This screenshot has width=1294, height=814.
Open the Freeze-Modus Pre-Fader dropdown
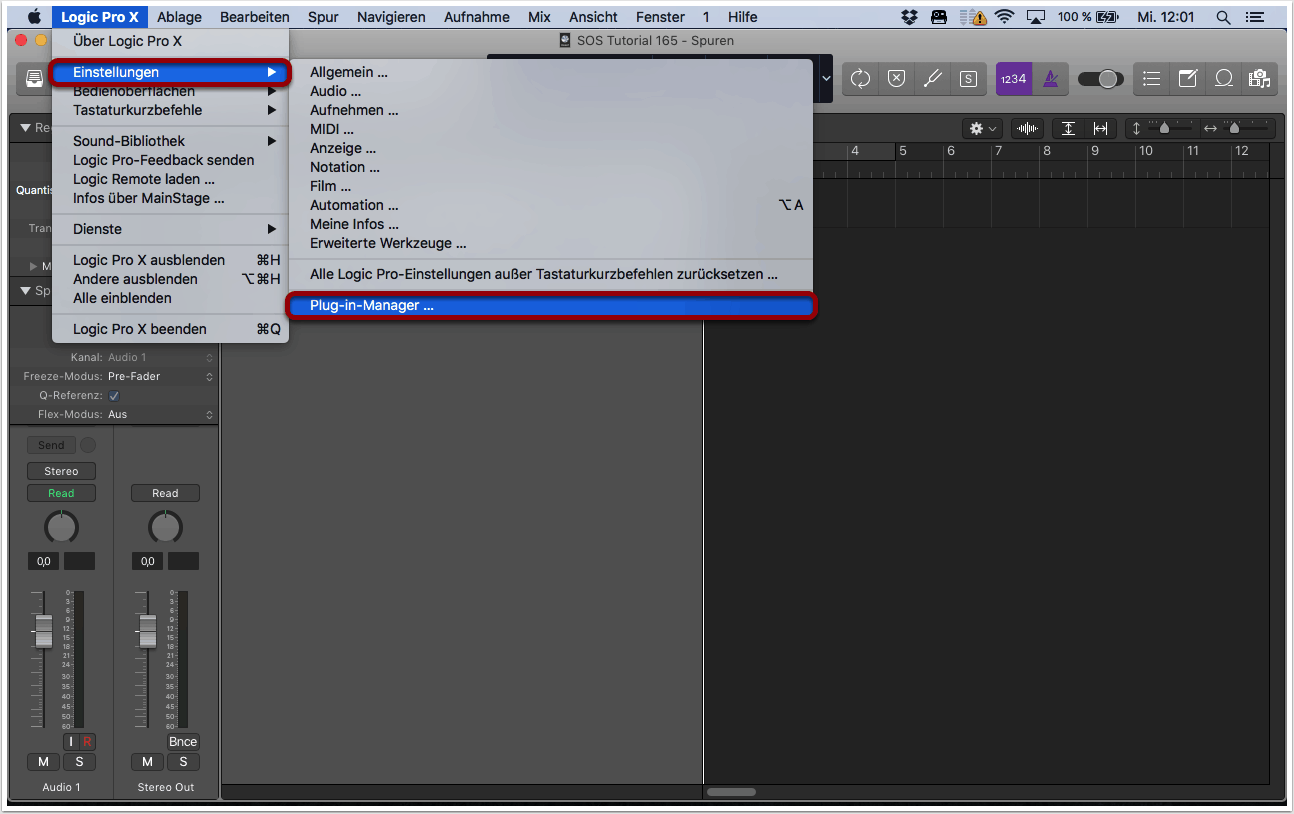(160, 377)
